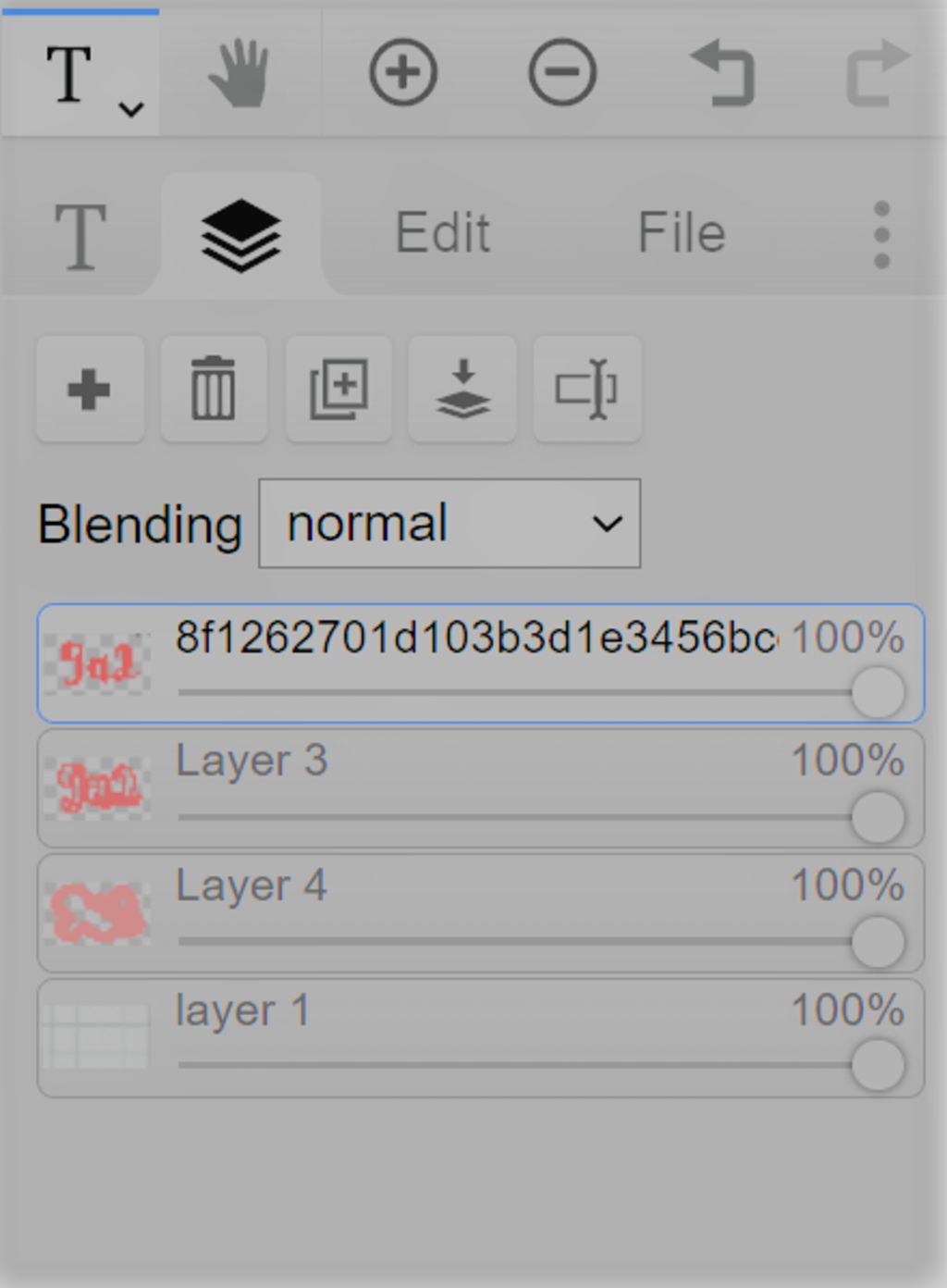Click the rename layer icon
The width and height of the screenshot is (947, 1288).
(x=587, y=390)
